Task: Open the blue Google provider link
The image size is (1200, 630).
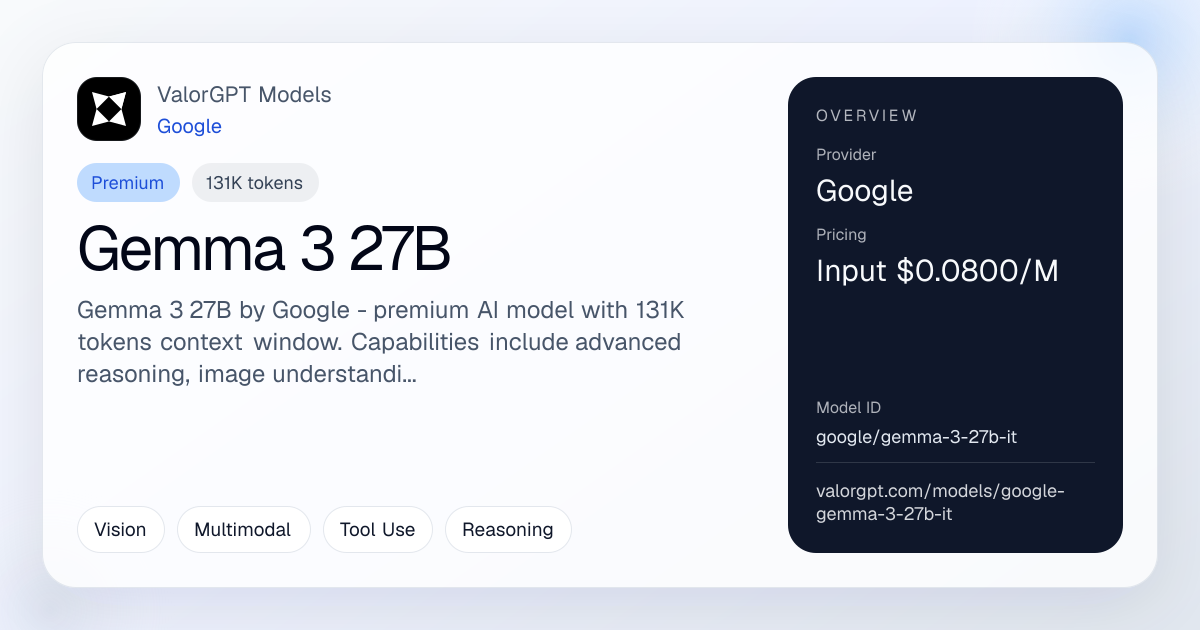Action: pos(189,126)
